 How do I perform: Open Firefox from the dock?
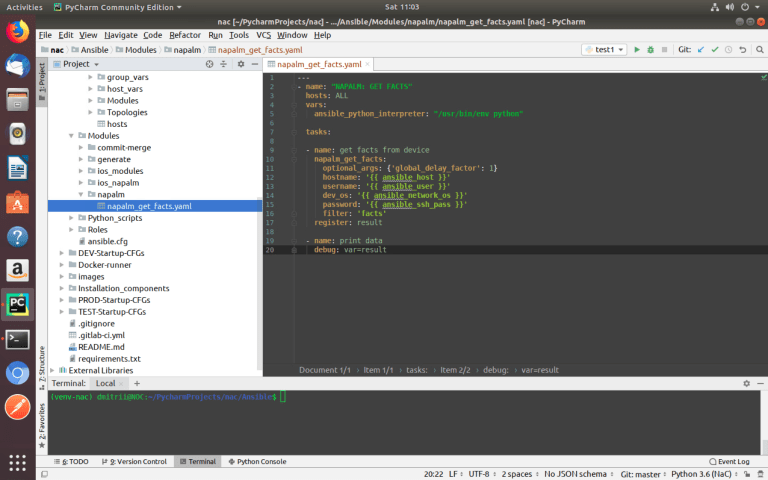point(17,32)
